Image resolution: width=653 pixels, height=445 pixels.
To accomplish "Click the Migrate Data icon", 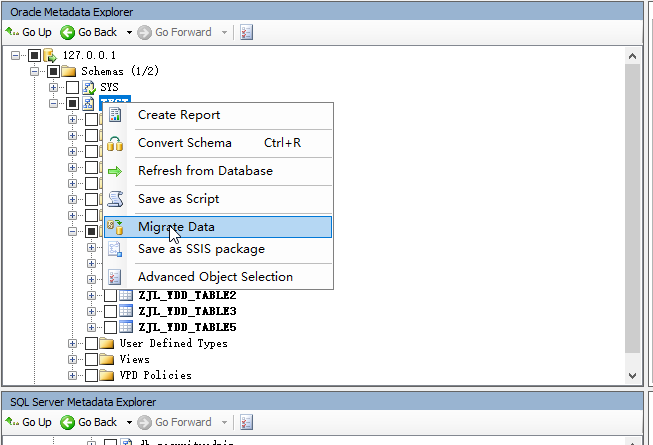I will click(x=115, y=227).
